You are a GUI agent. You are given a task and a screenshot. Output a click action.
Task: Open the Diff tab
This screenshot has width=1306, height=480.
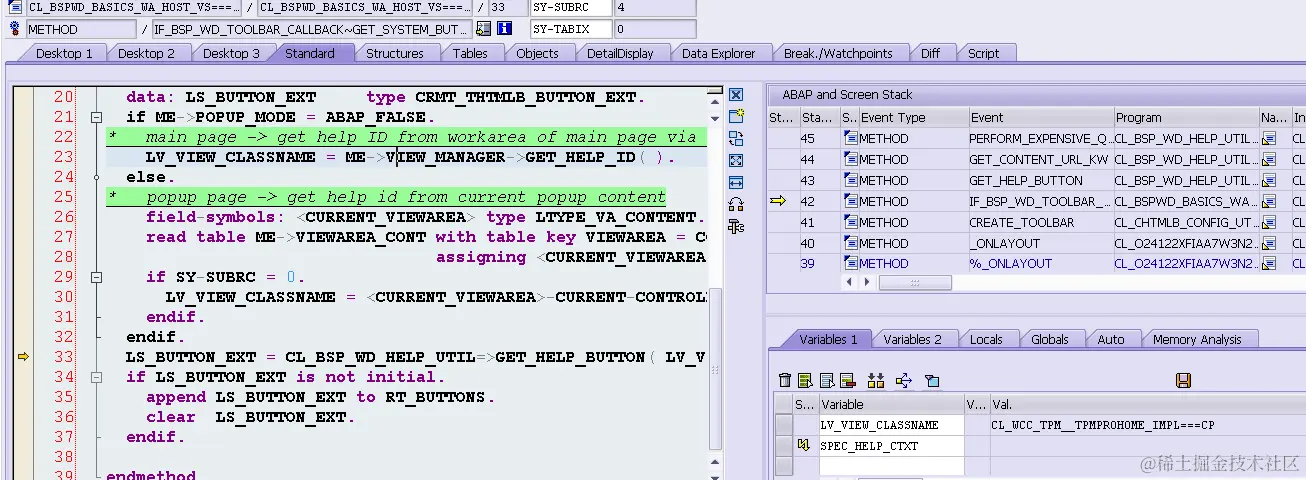pyautogui.click(x=930, y=54)
